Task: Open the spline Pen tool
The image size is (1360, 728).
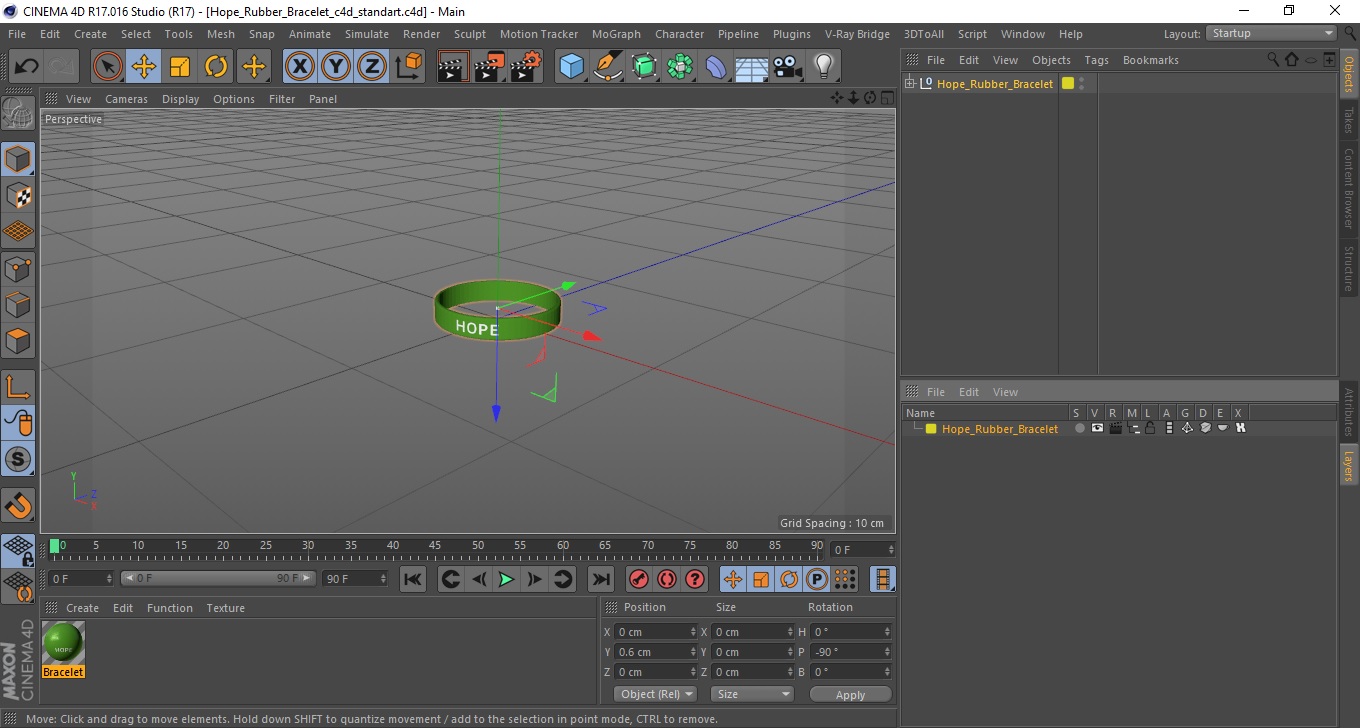Action: point(608,67)
